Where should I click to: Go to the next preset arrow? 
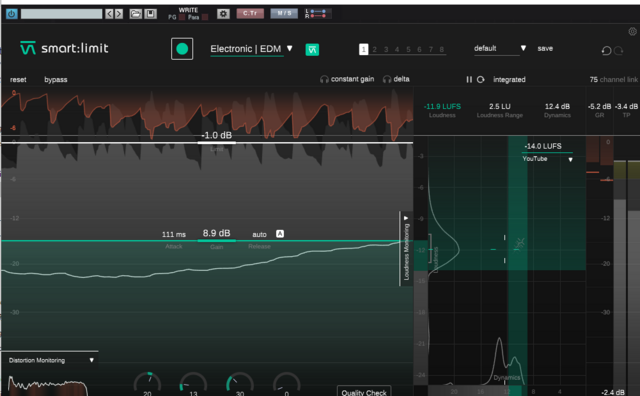pyautogui.click(x=119, y=14)
